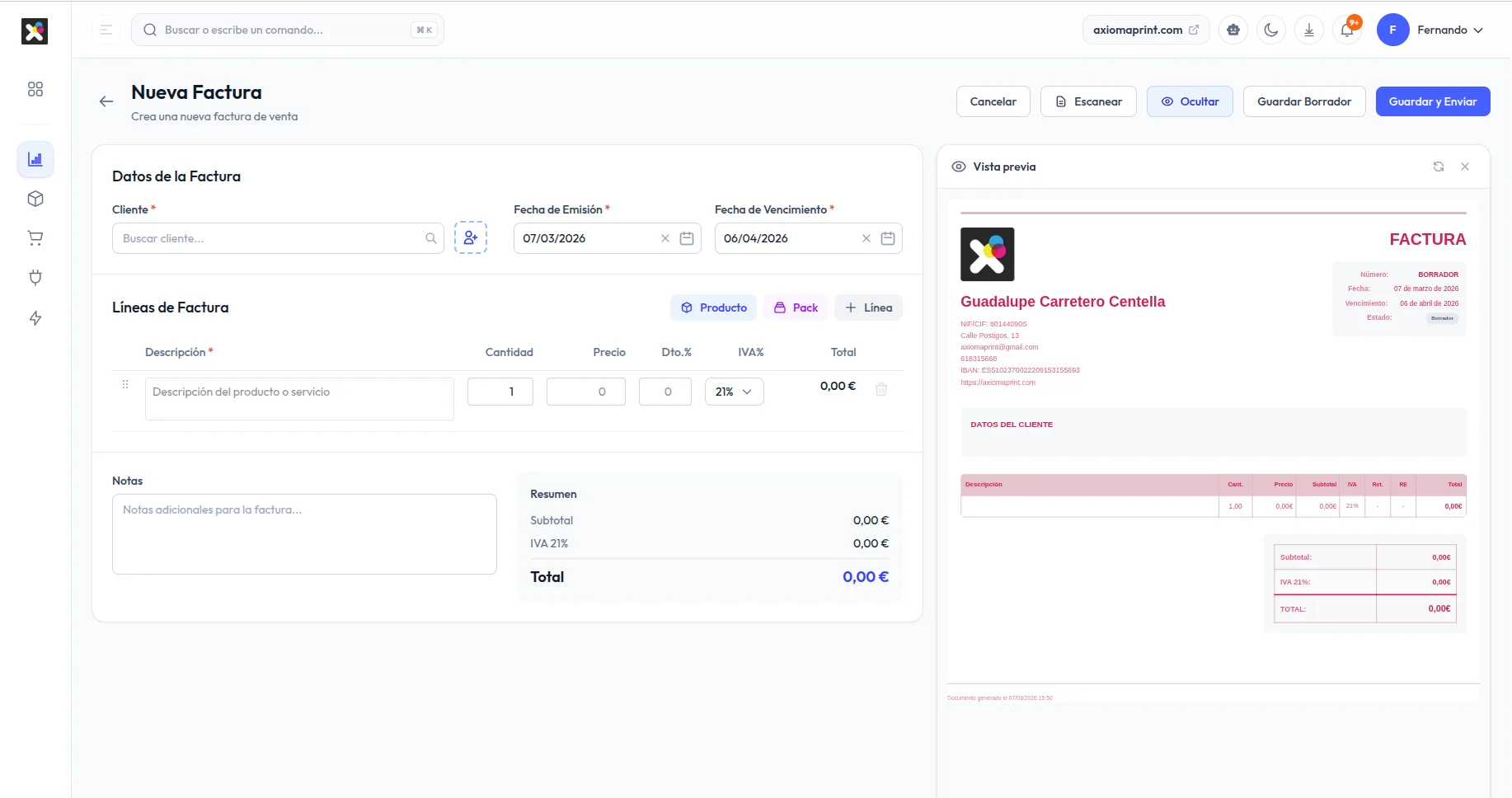Collapse the sidebar menu toggle
This screenshot has width=1512, height=798.
[106, 31]
